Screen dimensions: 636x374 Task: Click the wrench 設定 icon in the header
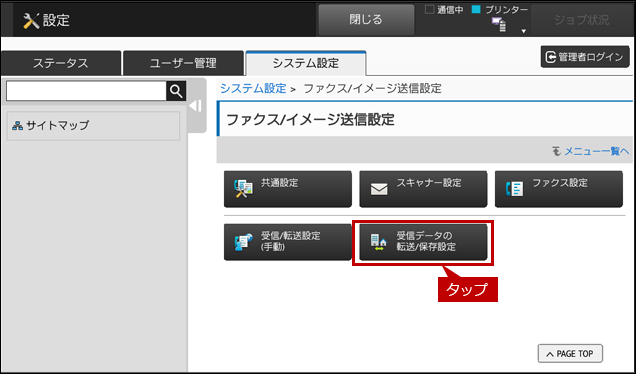click(31, 21)
